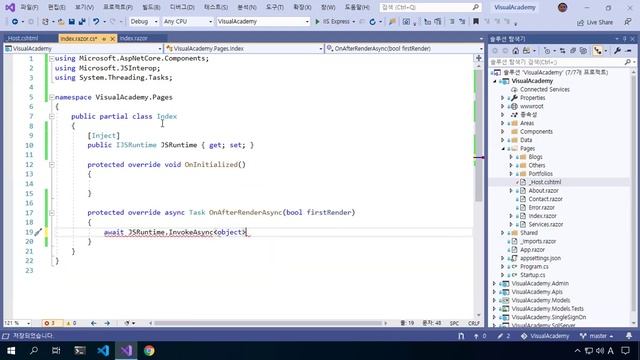Click the Save All toolbar icon
640x360 pixels.
pos(82,22)
